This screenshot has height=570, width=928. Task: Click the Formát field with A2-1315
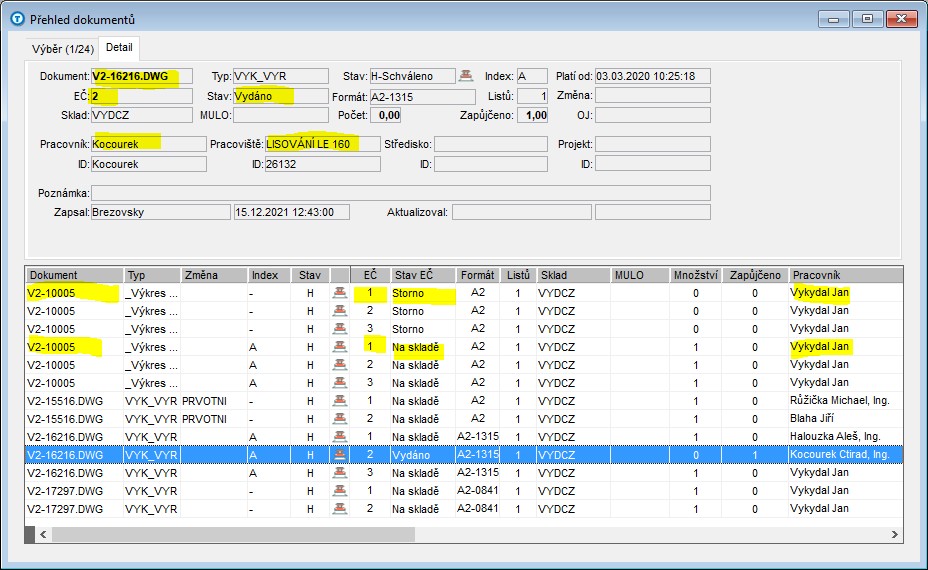pyautogui.click(x=423, y=96)
